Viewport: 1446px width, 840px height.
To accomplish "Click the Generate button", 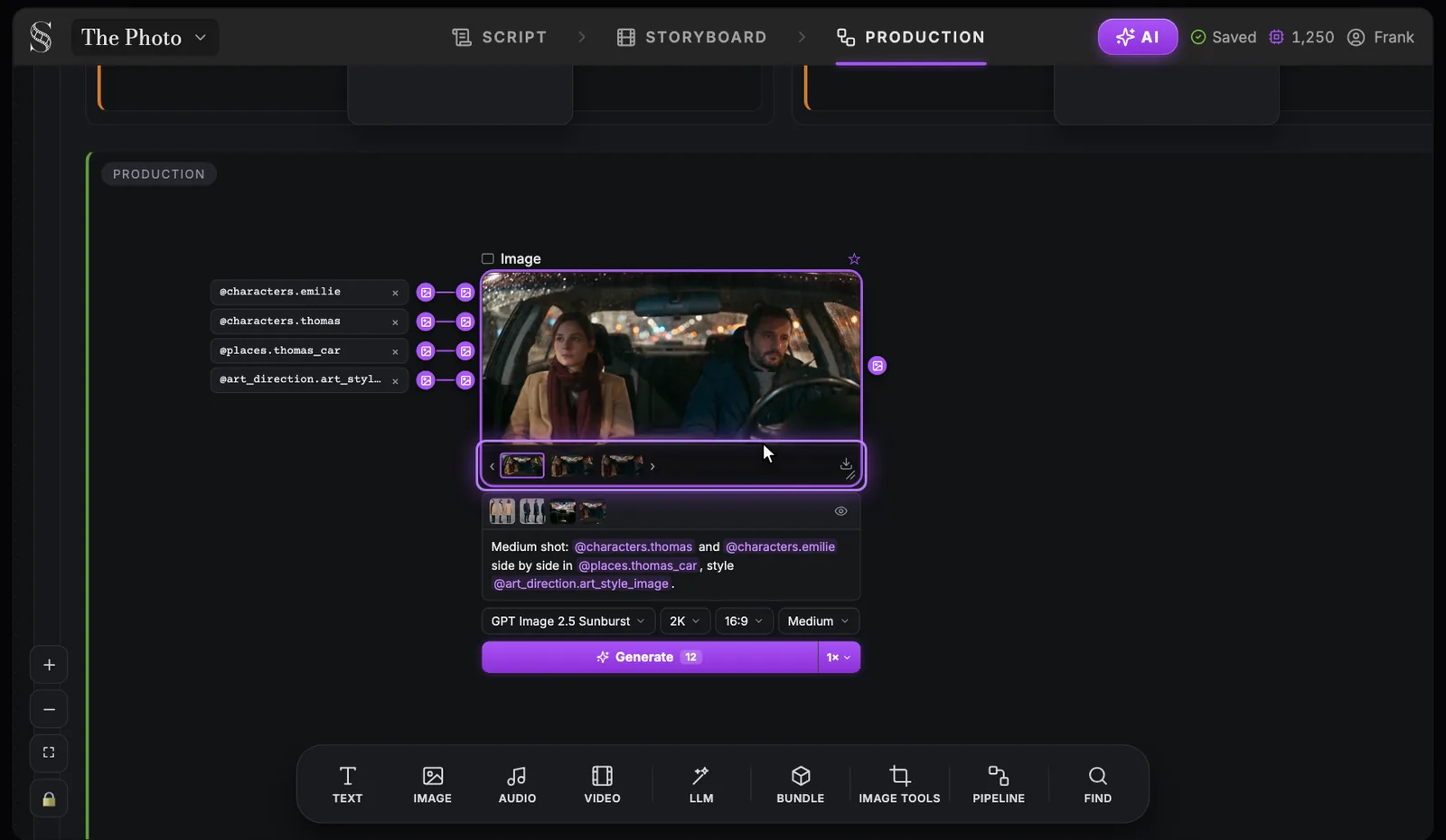I will point(650,658).
